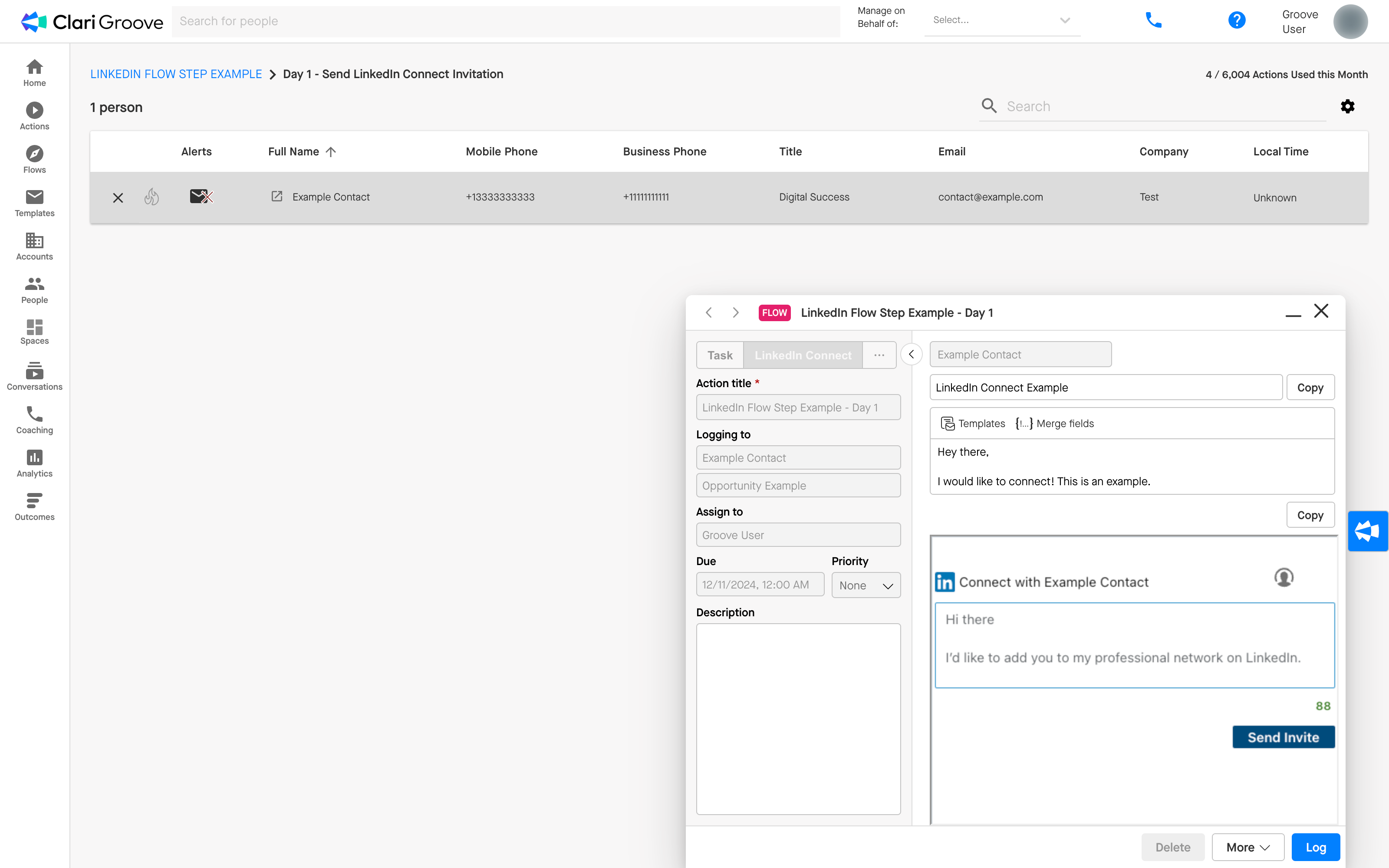Click the LinkedIn profile avatar icon
The height and width of the screenshot is (868, 1389).
click(1284, 578)
